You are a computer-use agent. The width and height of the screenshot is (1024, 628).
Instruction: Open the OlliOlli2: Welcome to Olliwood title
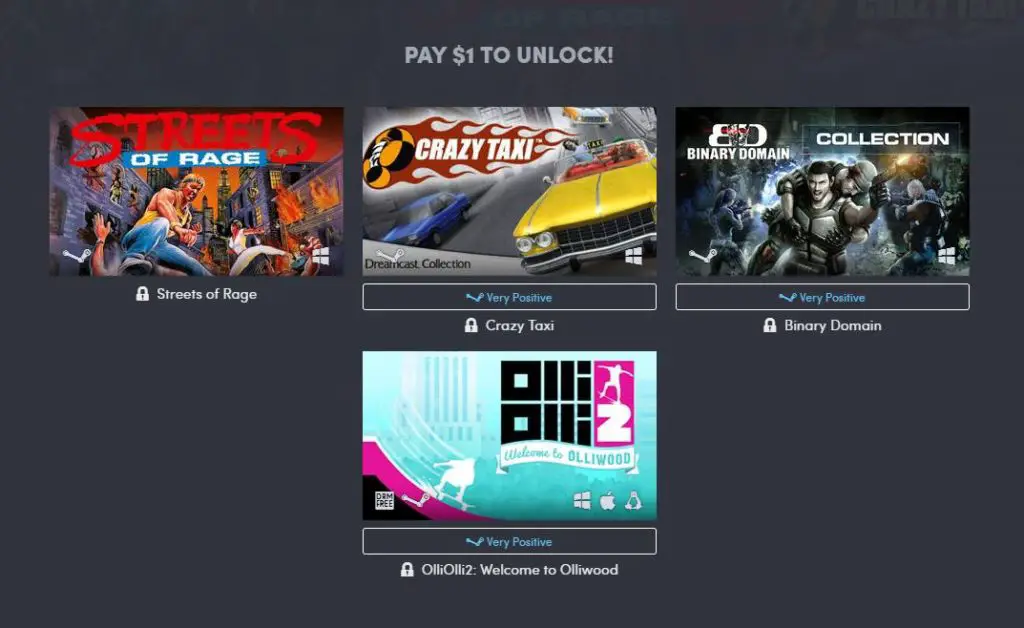[520, 570]
